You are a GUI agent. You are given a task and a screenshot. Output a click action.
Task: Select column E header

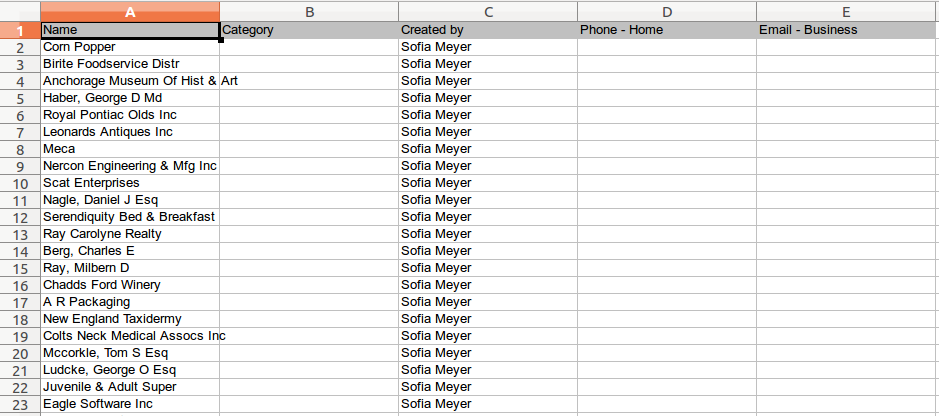846,12
